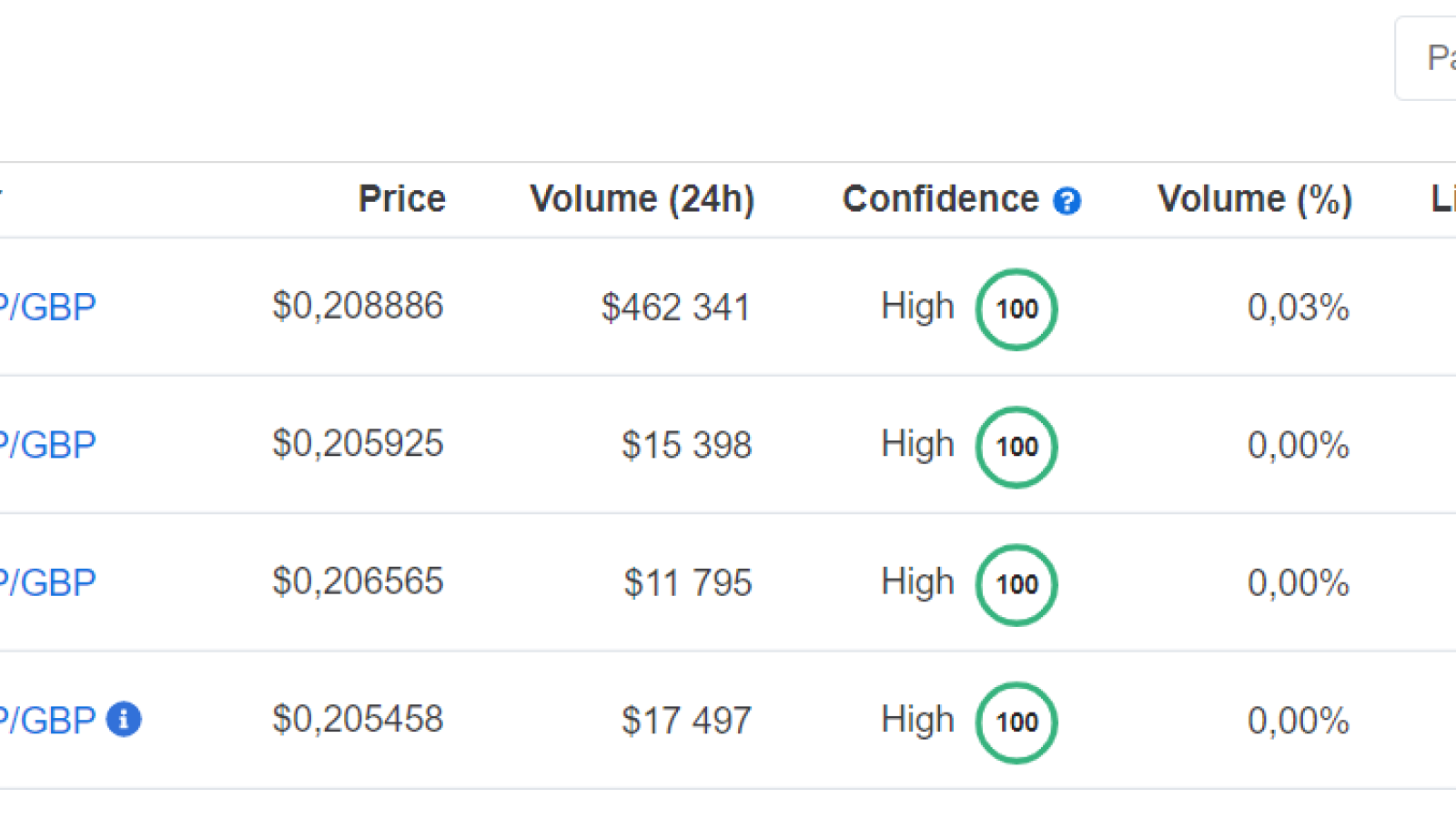Open the GBP pair link priced $0,208886
The height and width of the screenshot is (819, 1456).
(47, 308)
